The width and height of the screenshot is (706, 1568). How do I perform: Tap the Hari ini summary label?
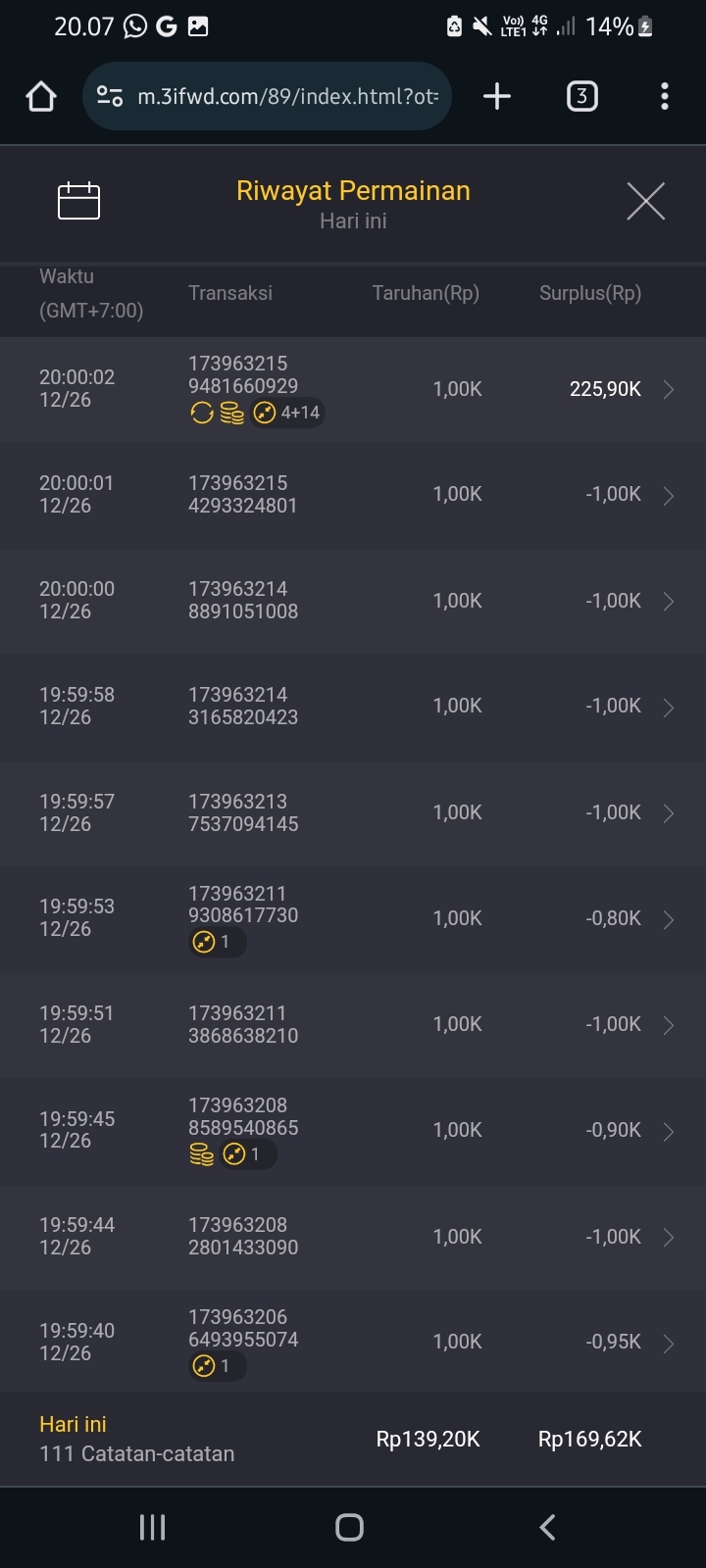(x=73, y=1424)
